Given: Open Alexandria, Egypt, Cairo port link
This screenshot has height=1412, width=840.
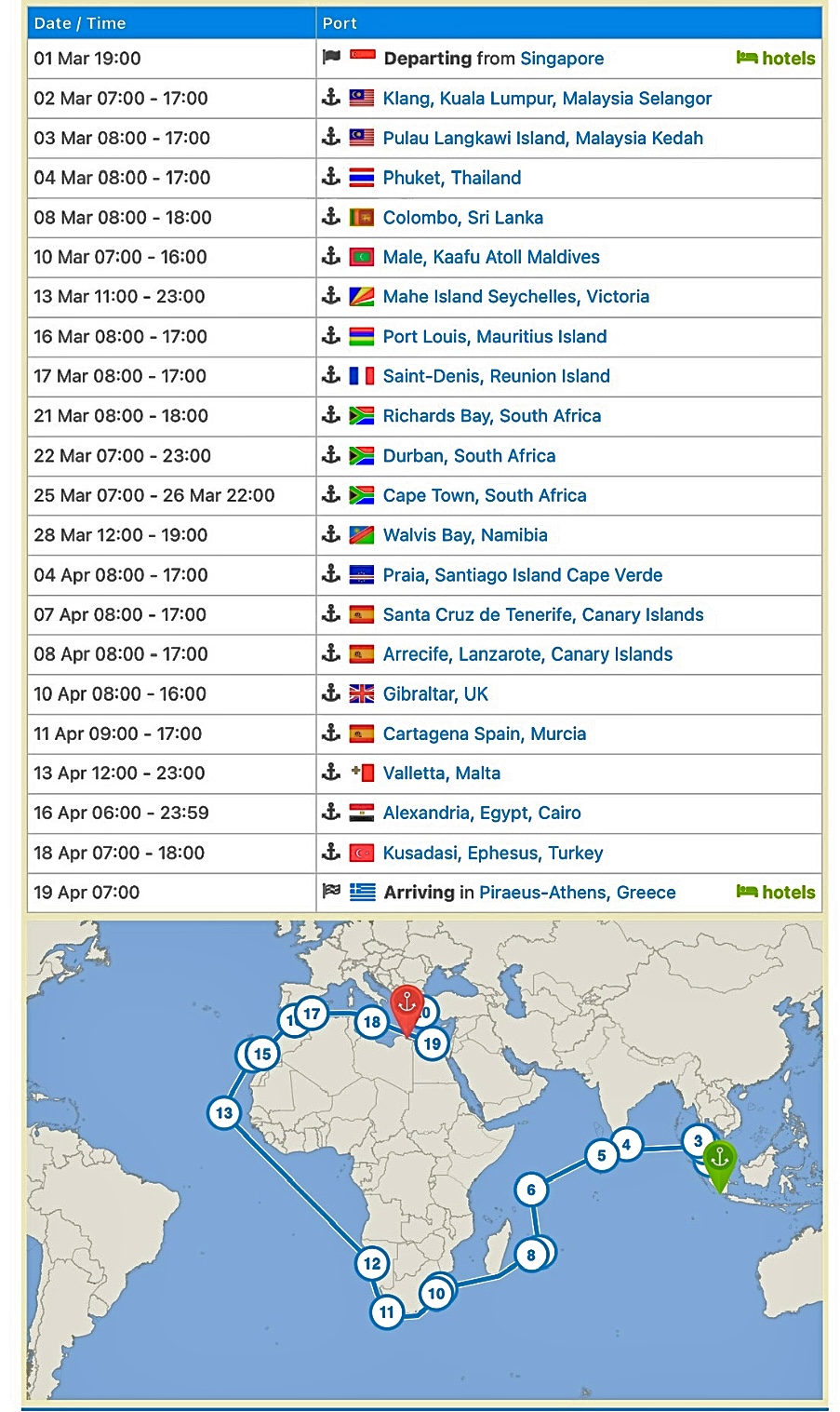Looking at the screenshot, I should click(482, 814).
